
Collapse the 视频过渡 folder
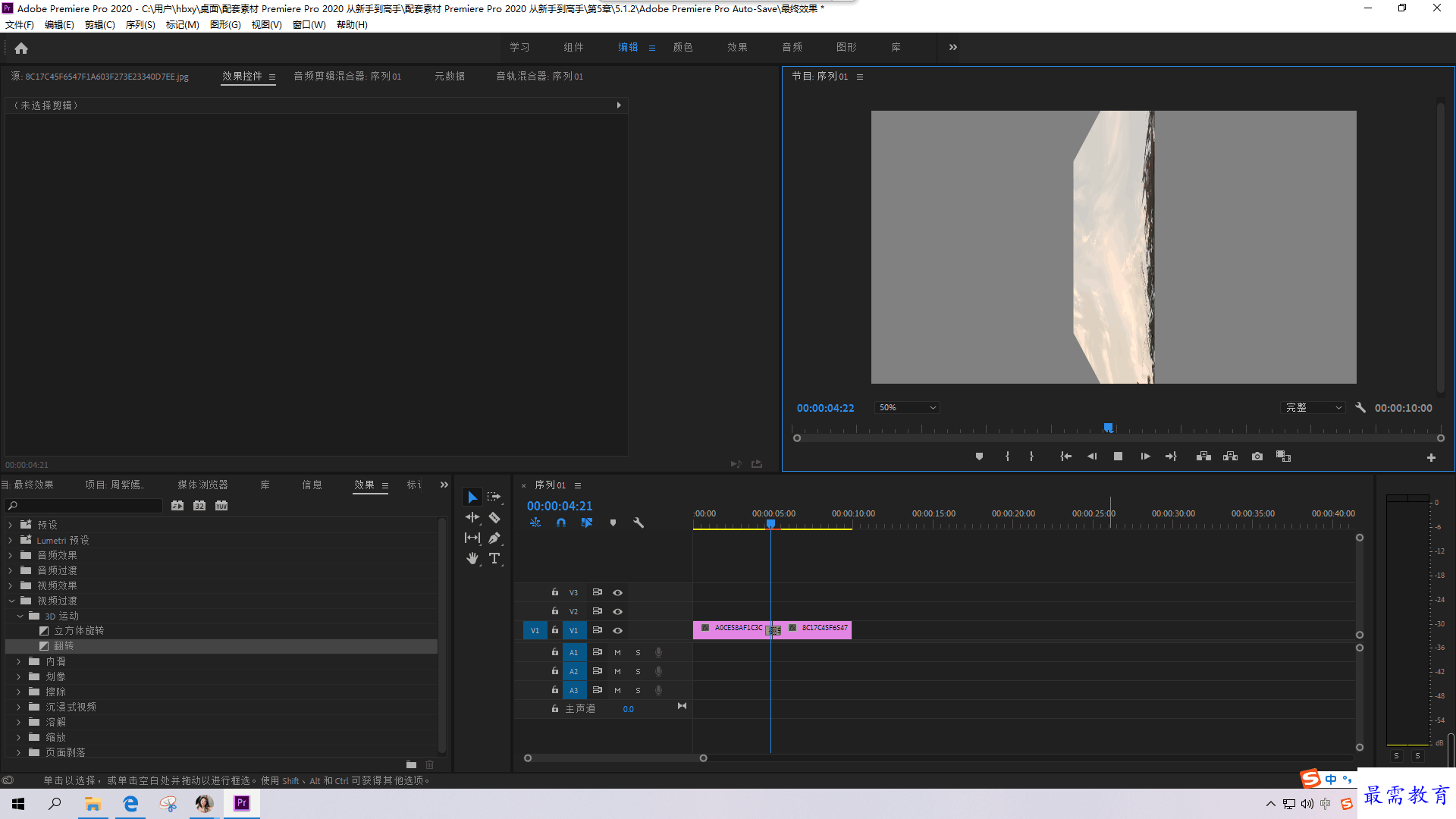pos(11,601)
